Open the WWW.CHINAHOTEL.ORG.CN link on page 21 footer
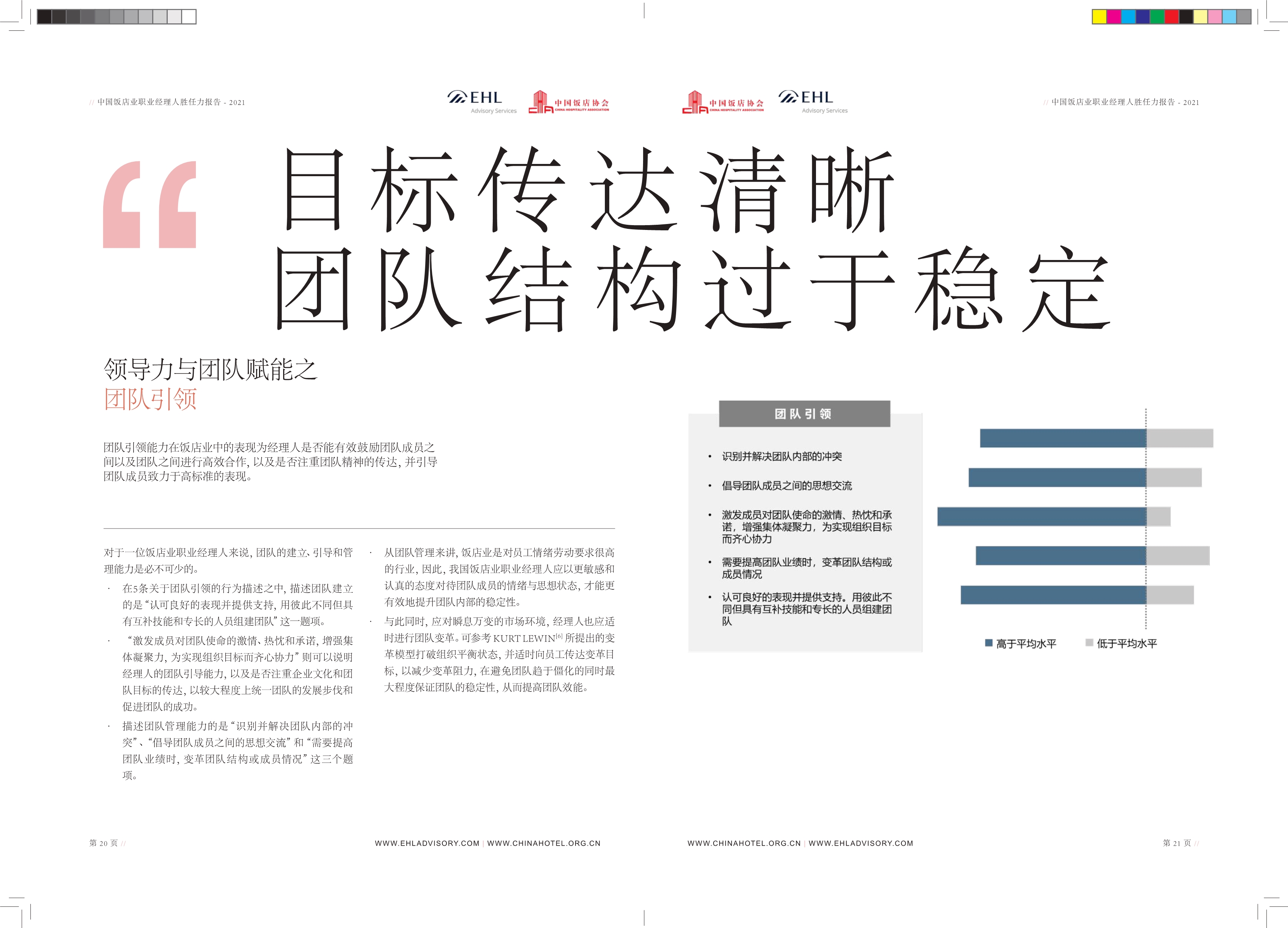1288x928 pixels. point(744,843)
